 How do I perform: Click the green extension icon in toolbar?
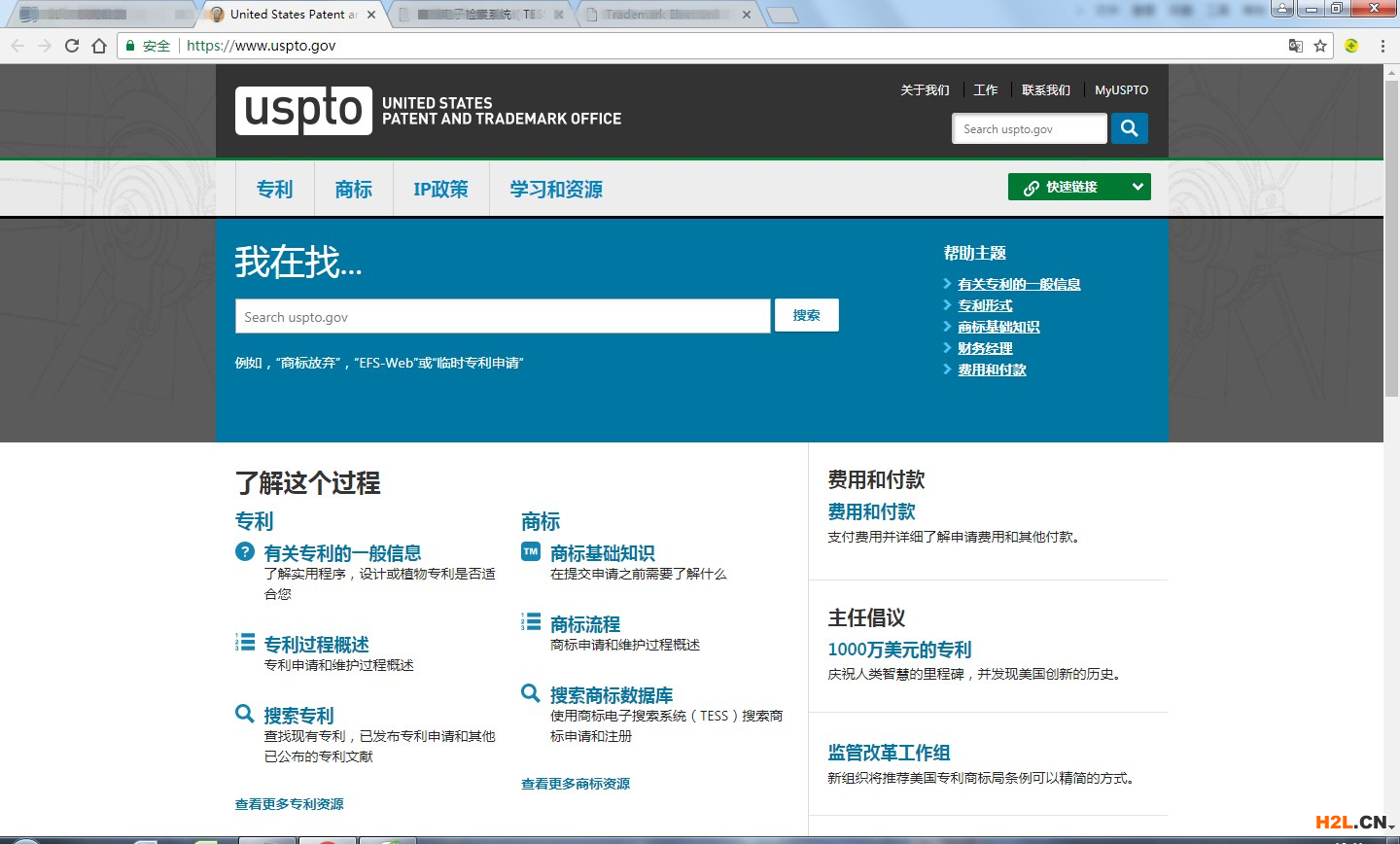tap(1351, 46)
